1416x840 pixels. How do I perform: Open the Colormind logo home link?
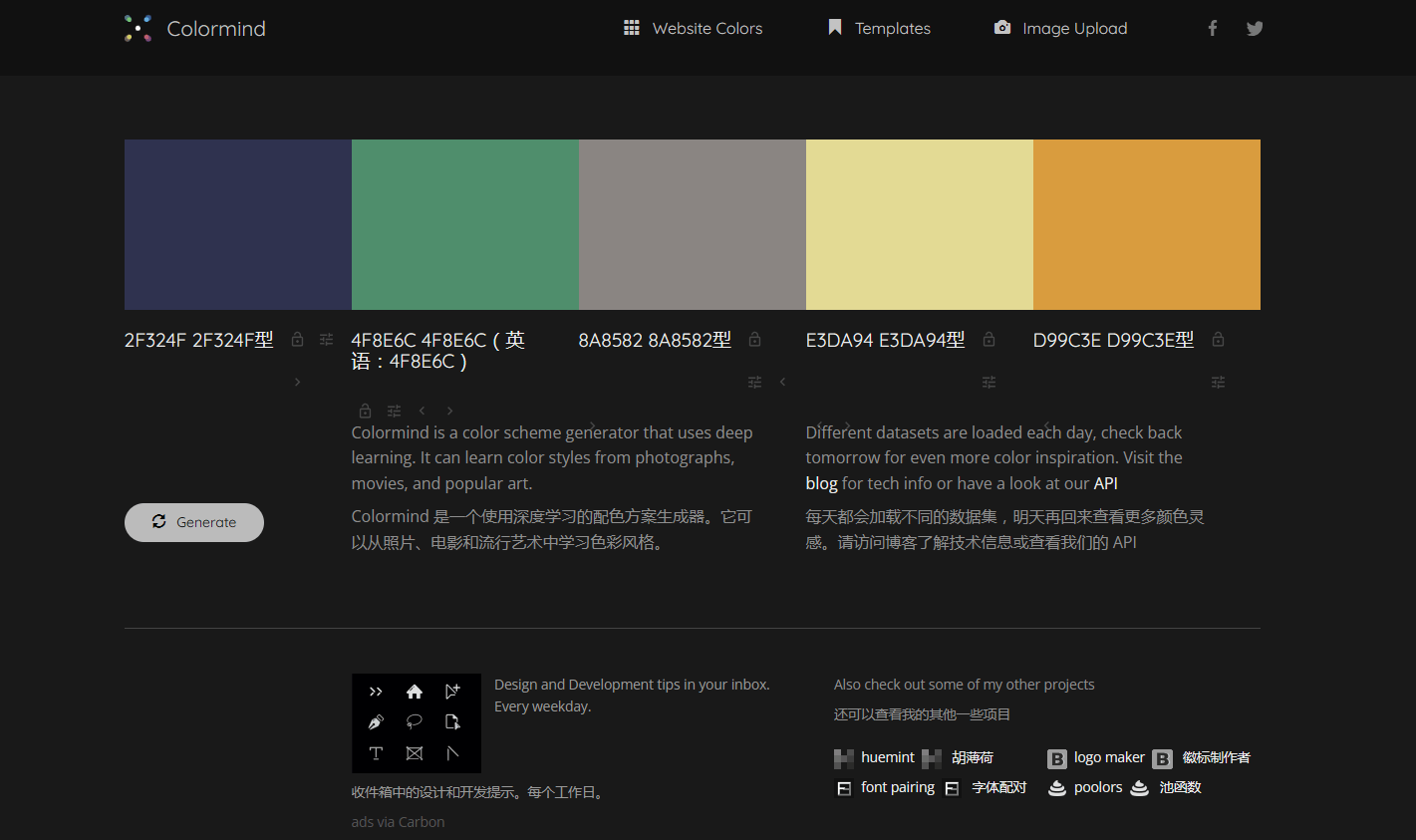point(195,28)
